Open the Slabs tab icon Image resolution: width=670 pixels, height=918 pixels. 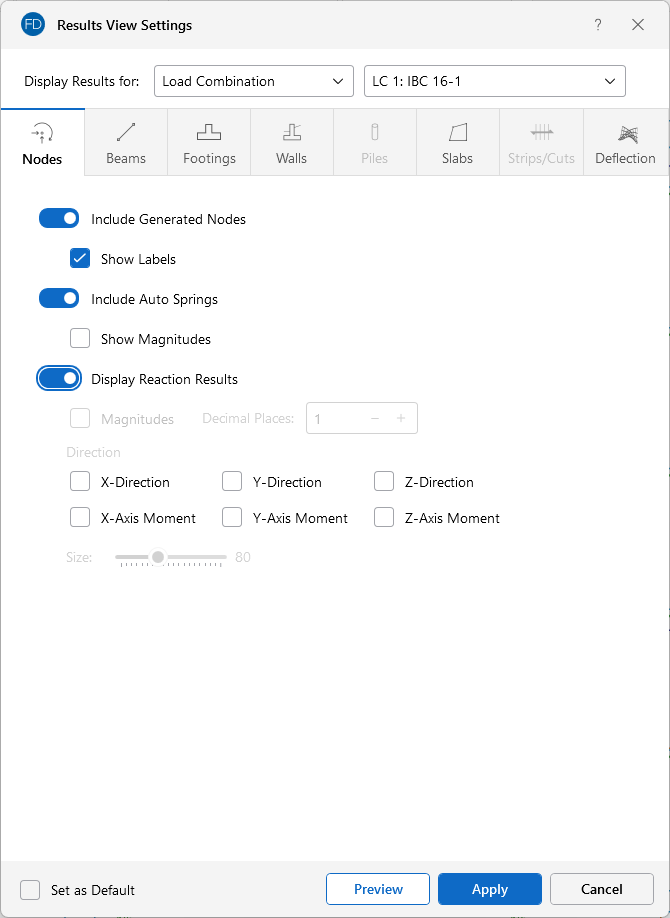(457, 132)
